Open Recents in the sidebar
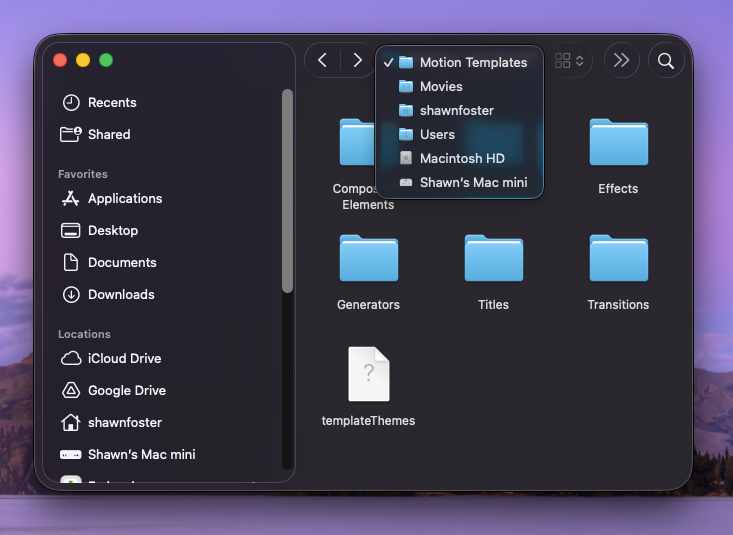The image size is (733, 535). 112,102
